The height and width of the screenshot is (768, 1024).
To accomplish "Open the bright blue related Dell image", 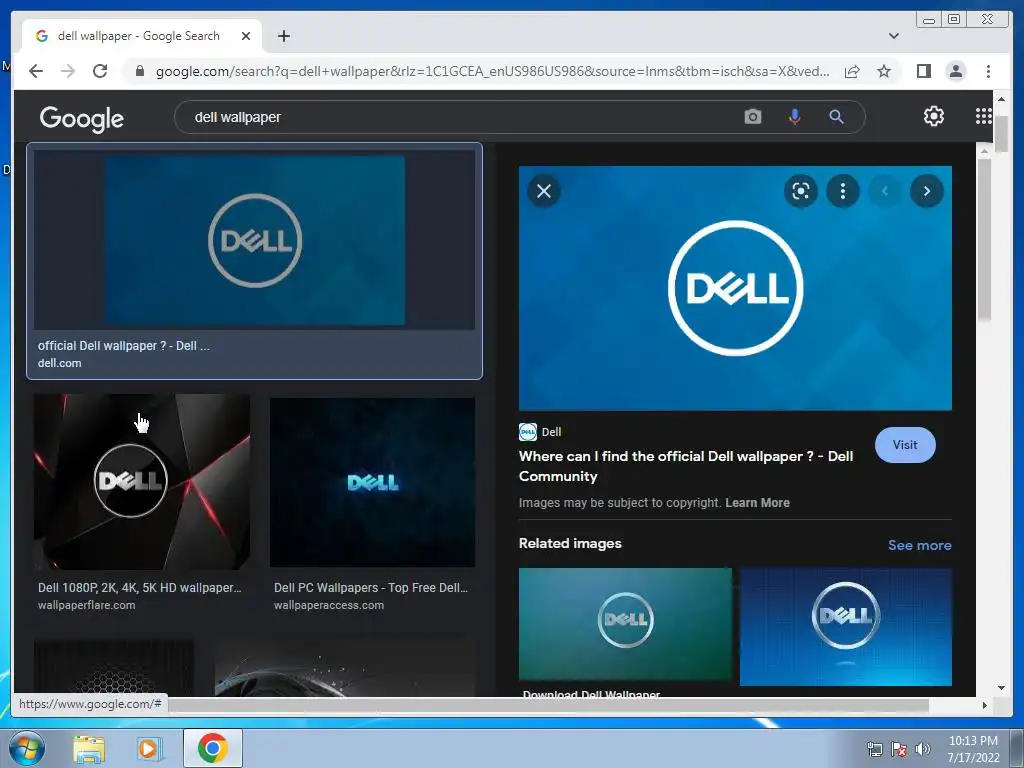I will [846, 627].
